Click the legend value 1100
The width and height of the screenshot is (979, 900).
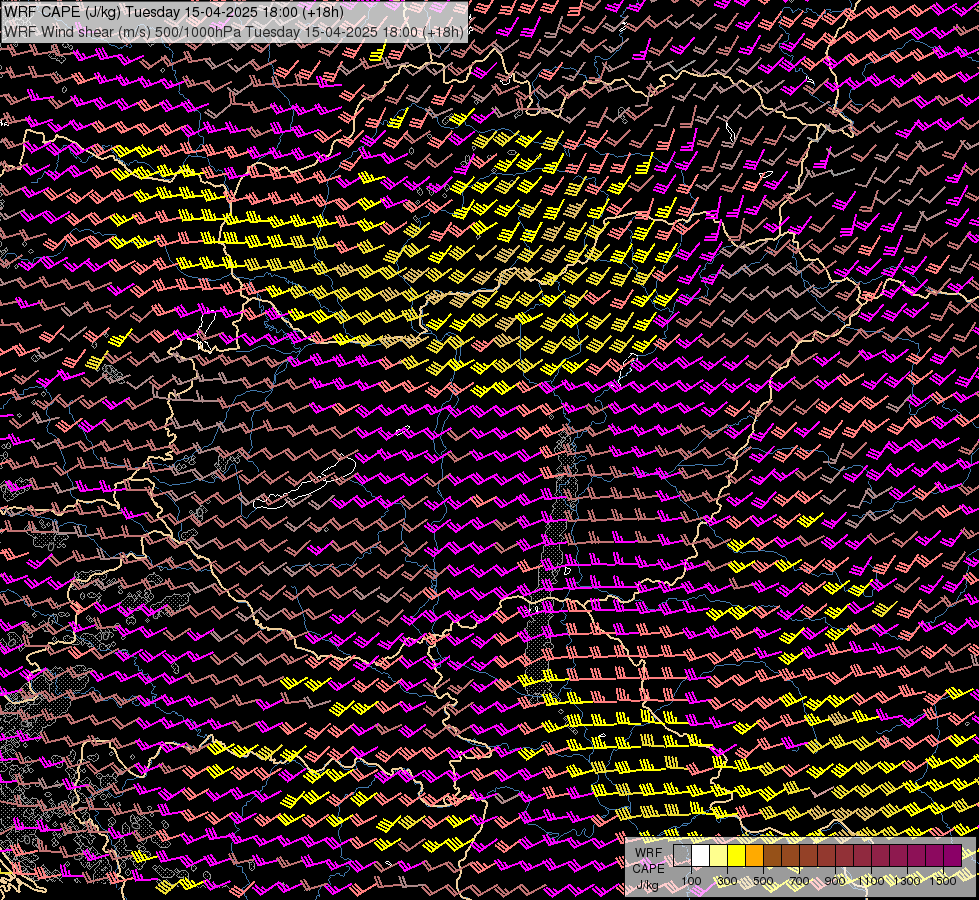(871, 881)
